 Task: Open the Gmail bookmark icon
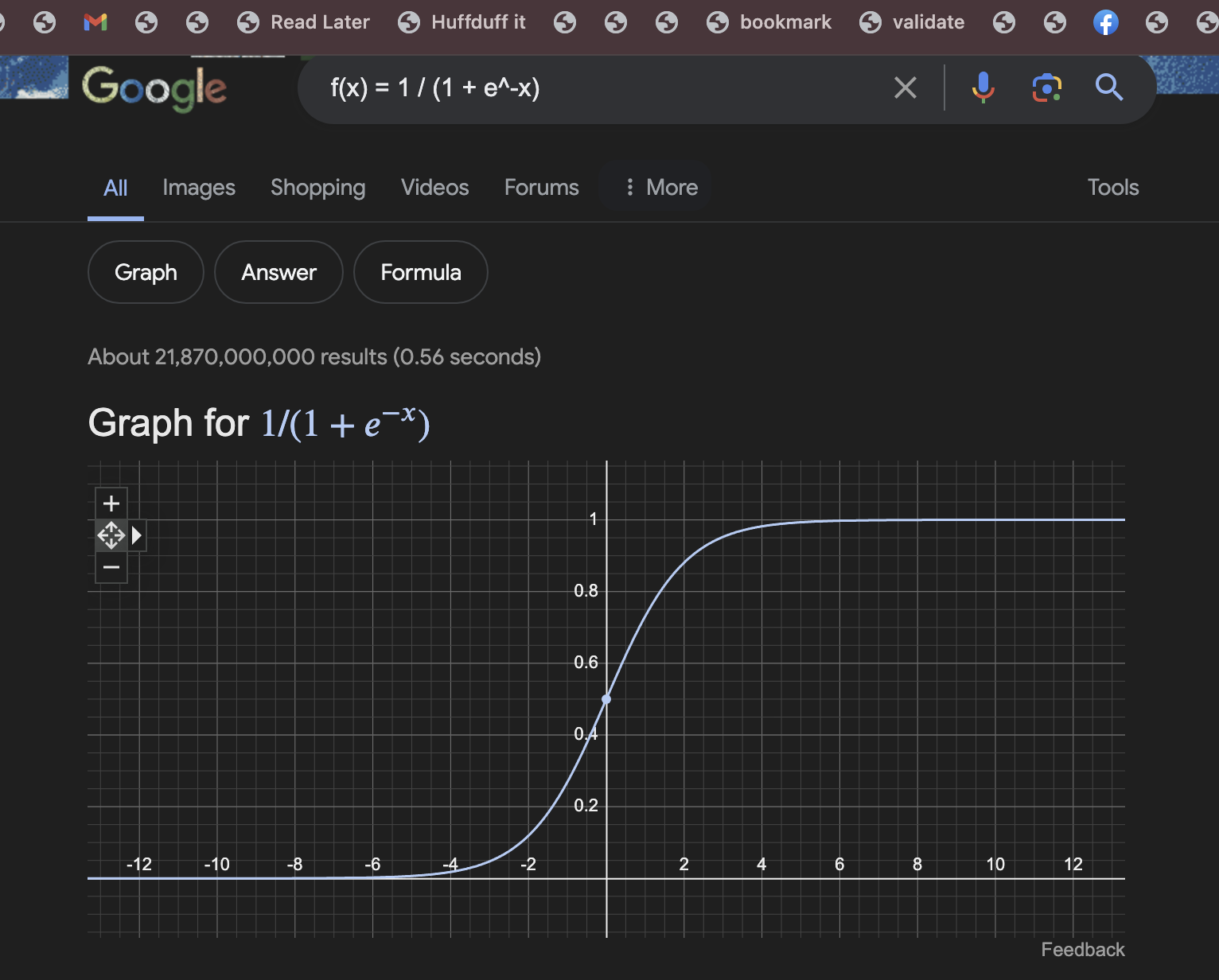coord(95,22)
